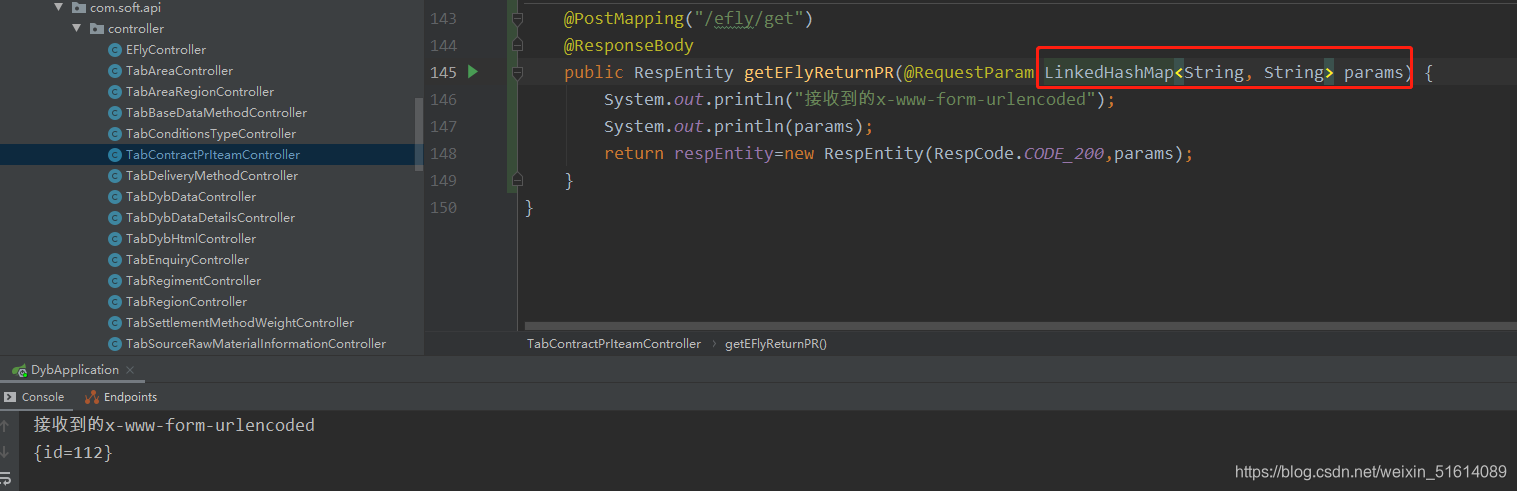Click the class icon beside TabAreaRegionController
Image resolution: width=1517 pixels, height=491 pixels.
click(x=115, y=92)
